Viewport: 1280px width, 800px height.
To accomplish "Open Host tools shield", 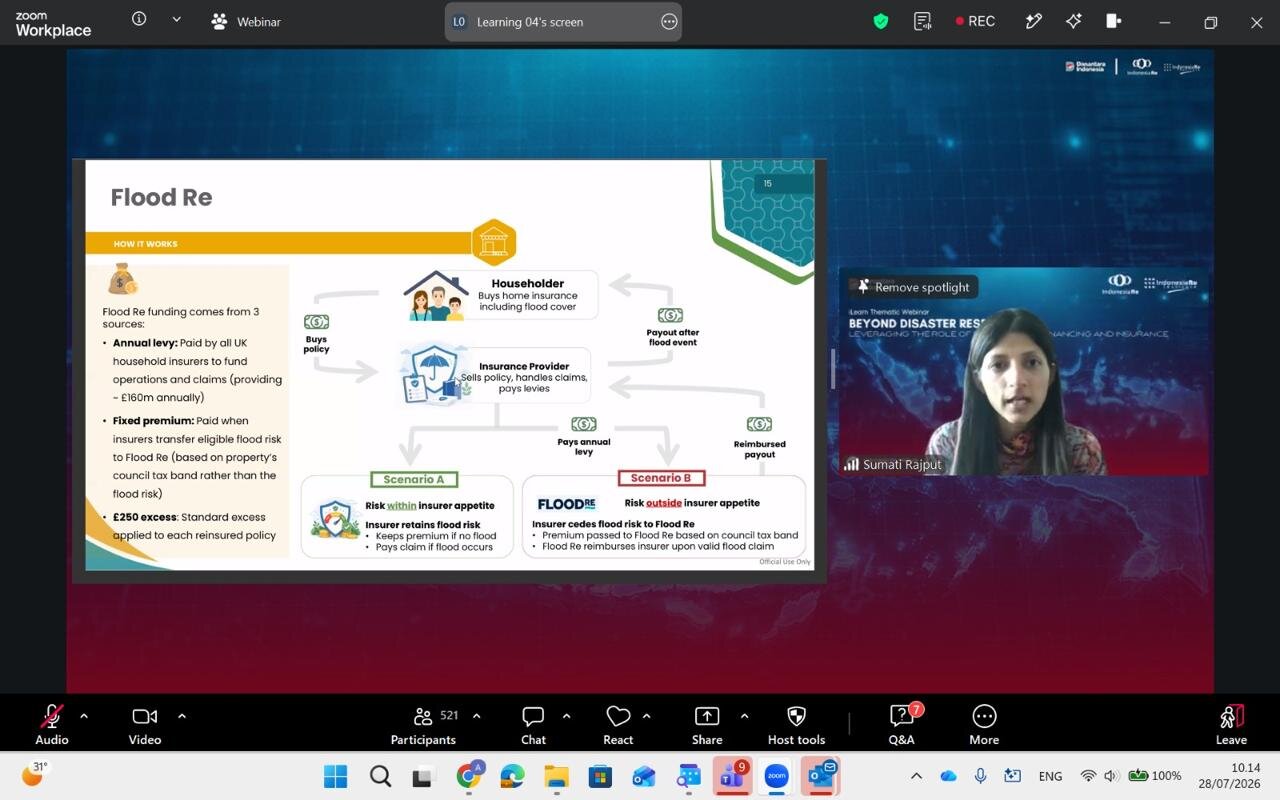I will point(796,724).
